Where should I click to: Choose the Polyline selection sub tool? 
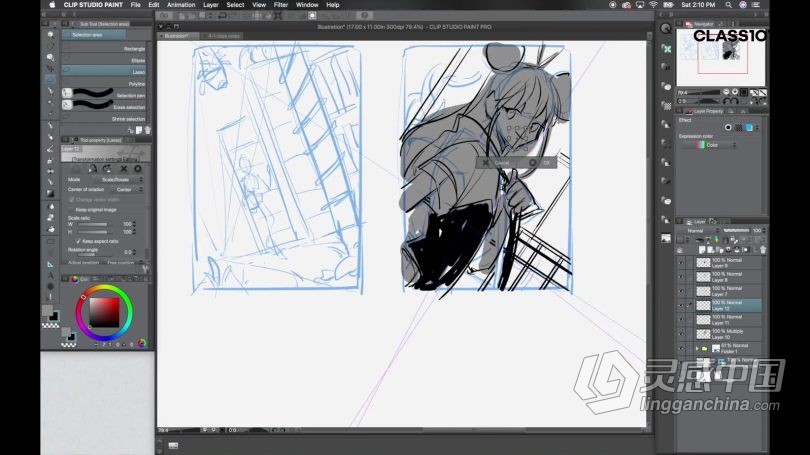pos(104,84)
